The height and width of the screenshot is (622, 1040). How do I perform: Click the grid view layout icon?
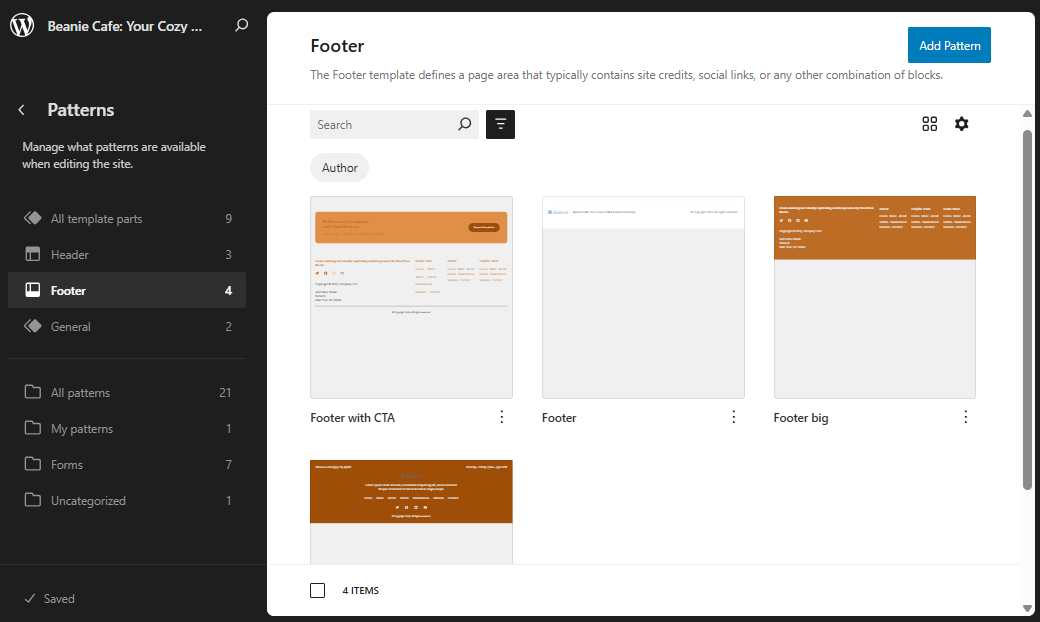coord(929,123)
